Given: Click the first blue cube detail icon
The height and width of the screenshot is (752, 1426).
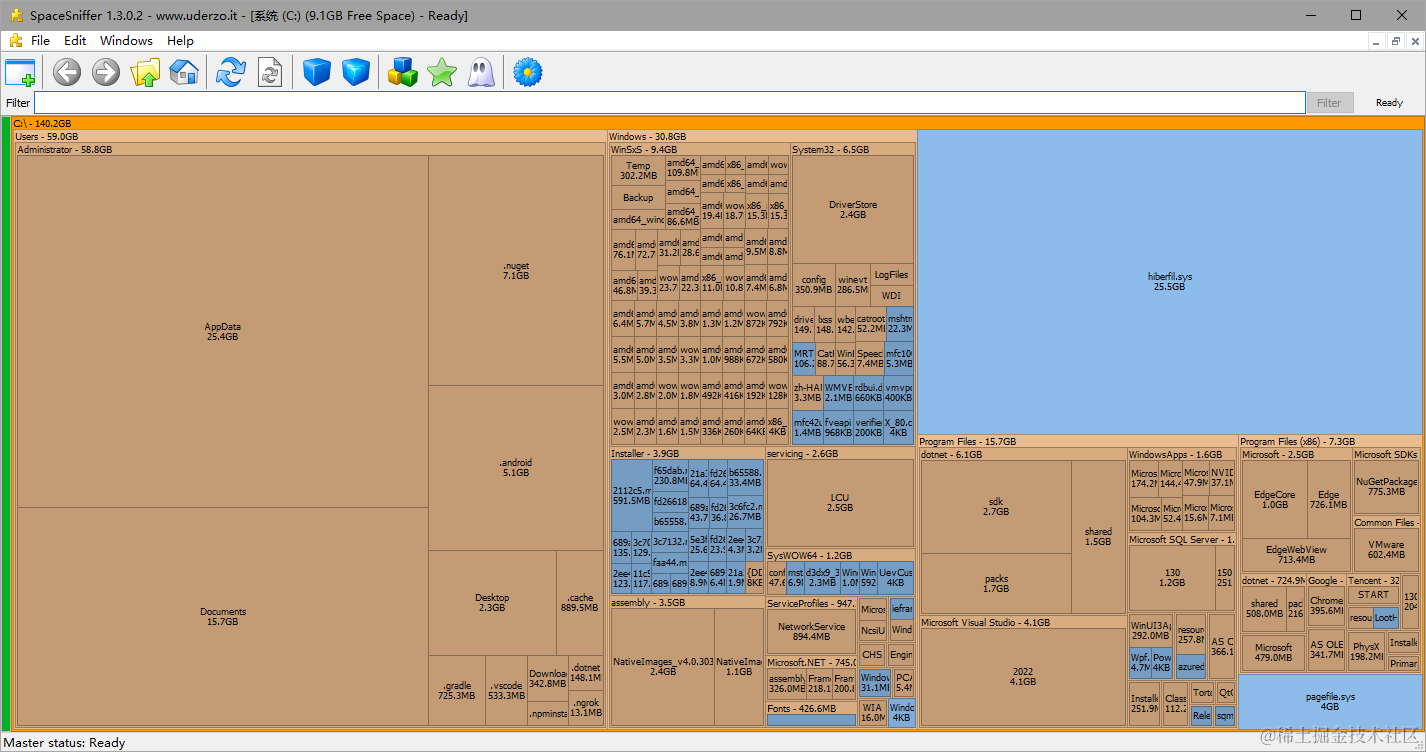Looking at the screenshot, I should tap(317, 72).
